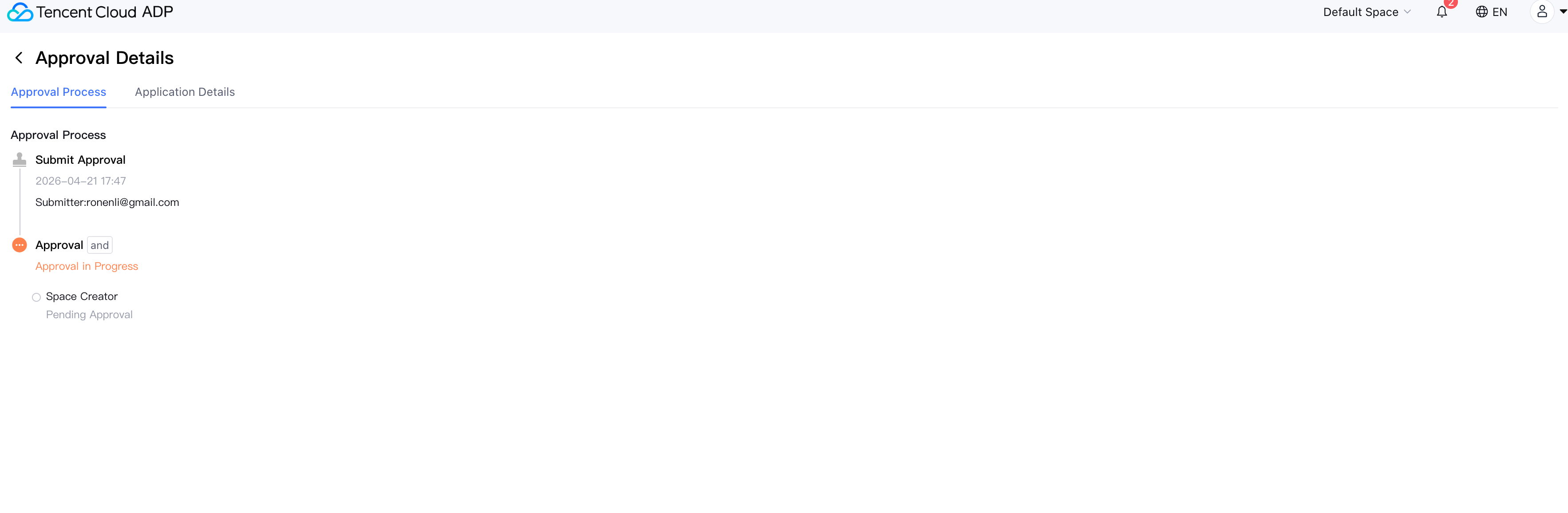Expand the Default Space dropdown
The height and width of the screenshot is (513, 1568).
pos(1367,12)
